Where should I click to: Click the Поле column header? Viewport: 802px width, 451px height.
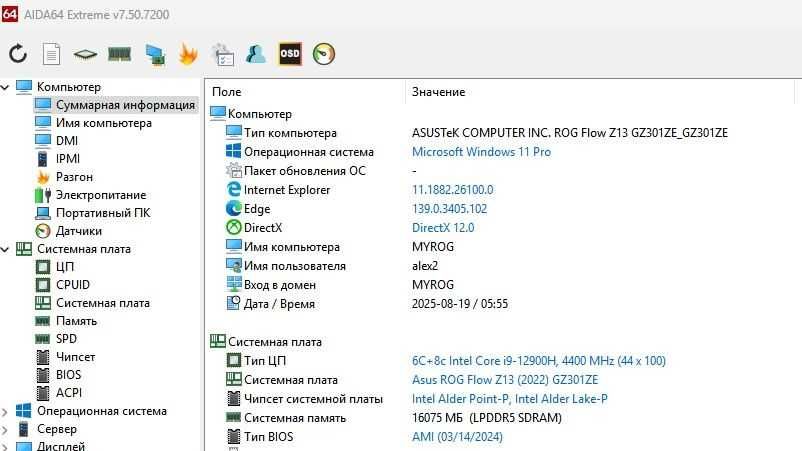pos(226,92)
